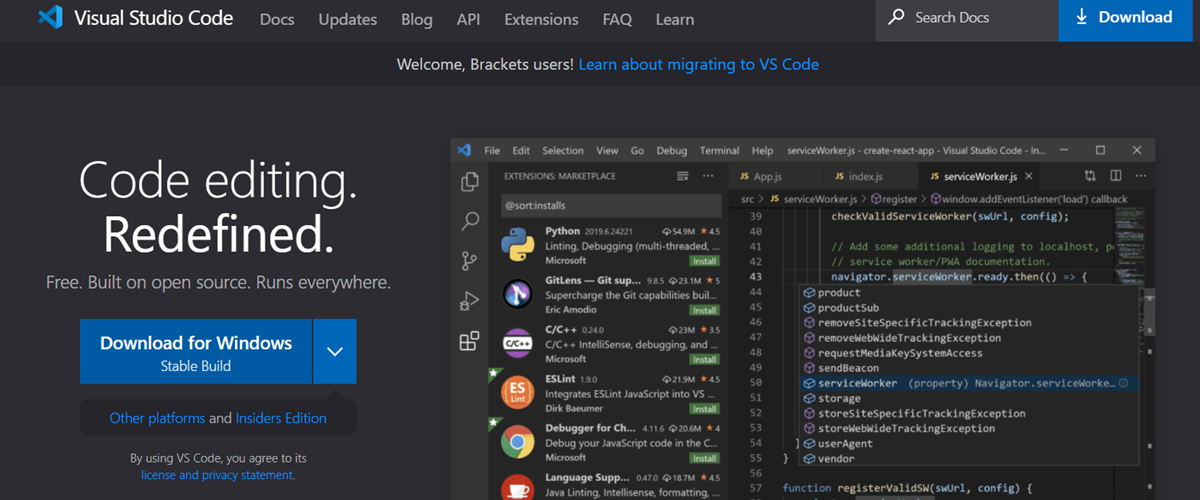Install the ESLint extension
The height and width of the screenshot is (500, 1200).
(704, 408)
